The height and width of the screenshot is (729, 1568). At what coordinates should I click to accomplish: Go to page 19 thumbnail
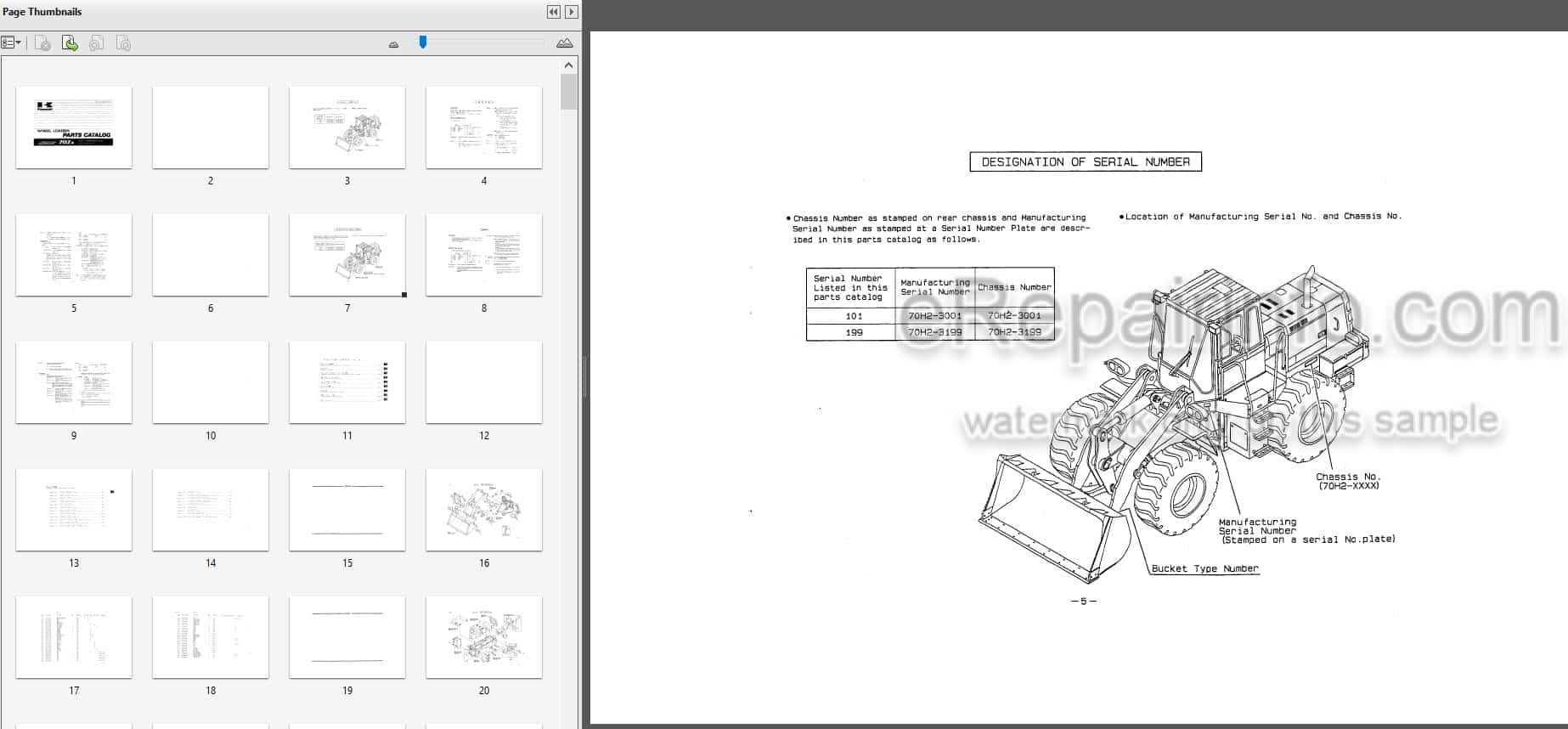[347, 637]
